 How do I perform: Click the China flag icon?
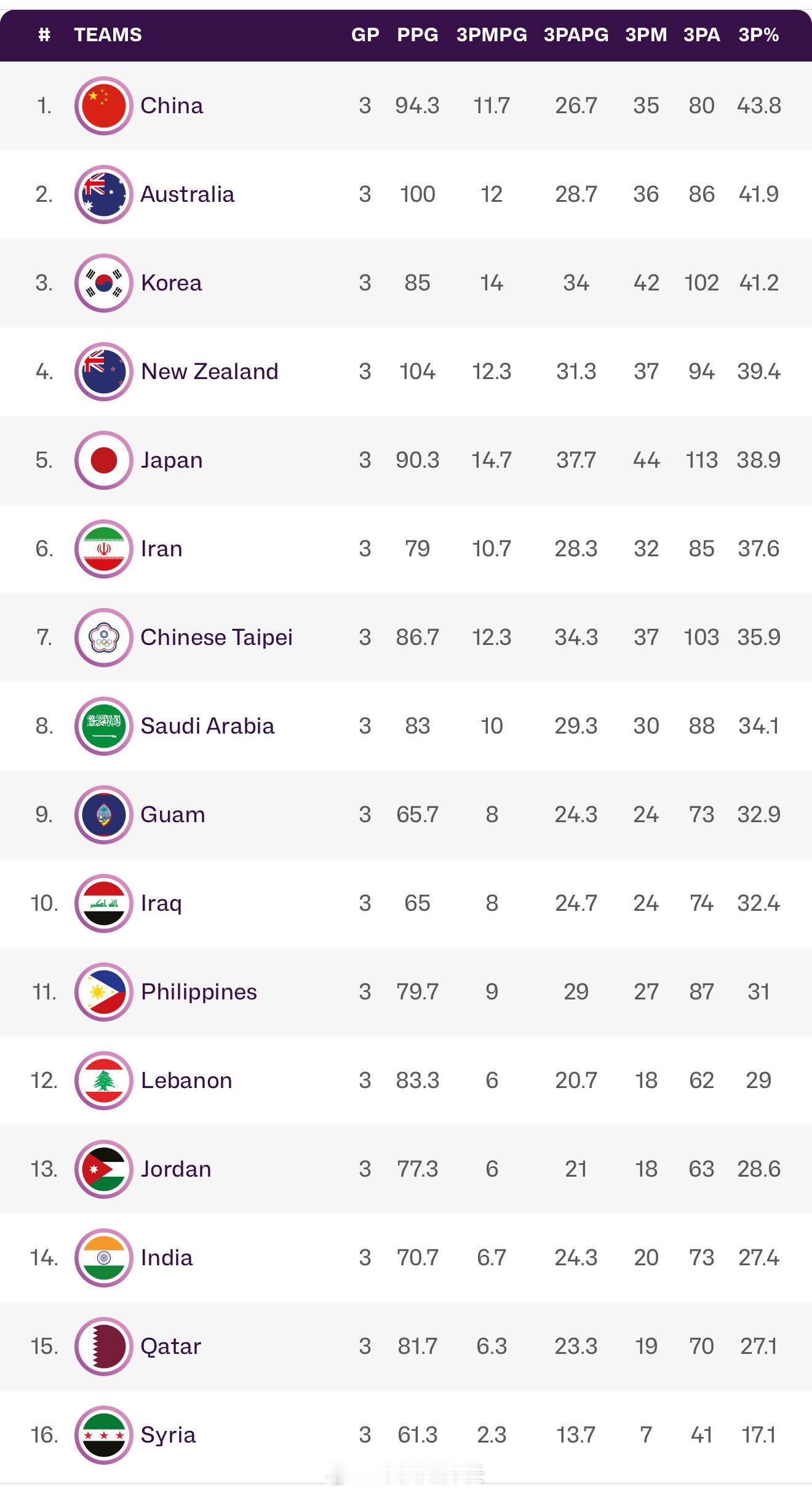pos(104,106)
